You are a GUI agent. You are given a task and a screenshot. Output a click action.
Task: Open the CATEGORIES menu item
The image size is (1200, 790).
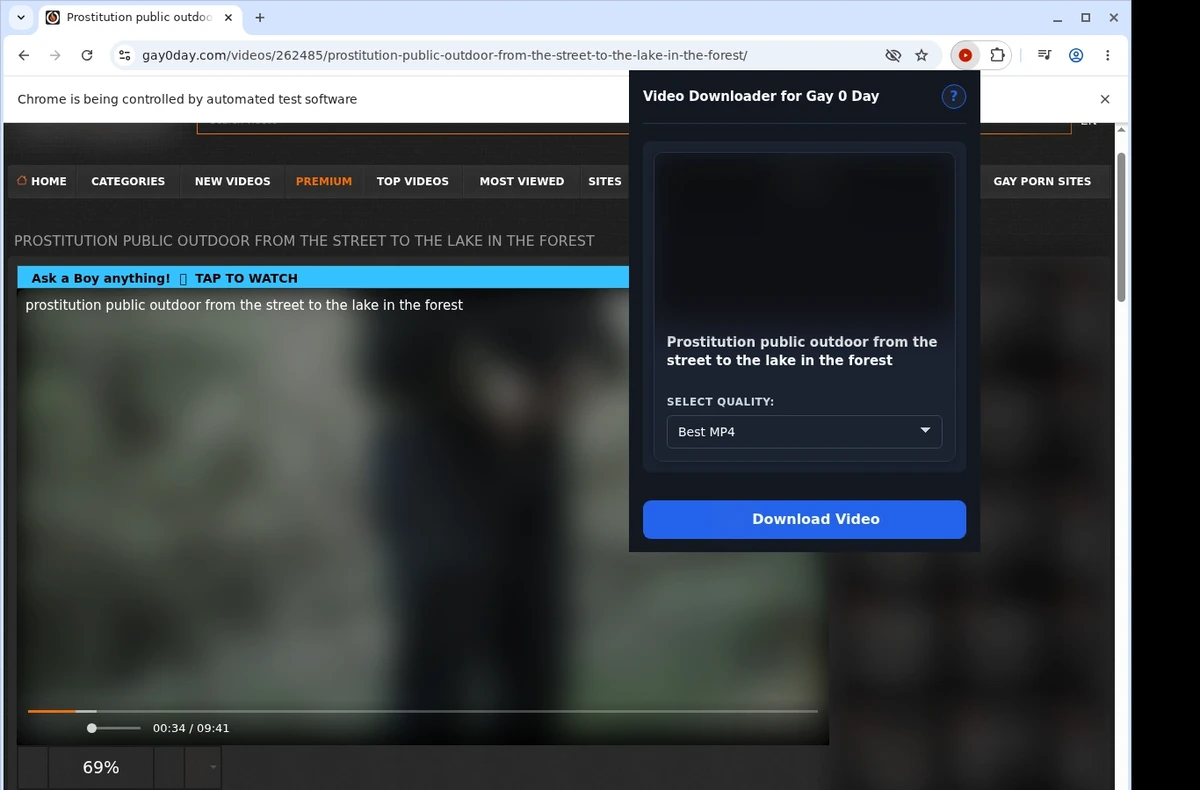point(128,181)
